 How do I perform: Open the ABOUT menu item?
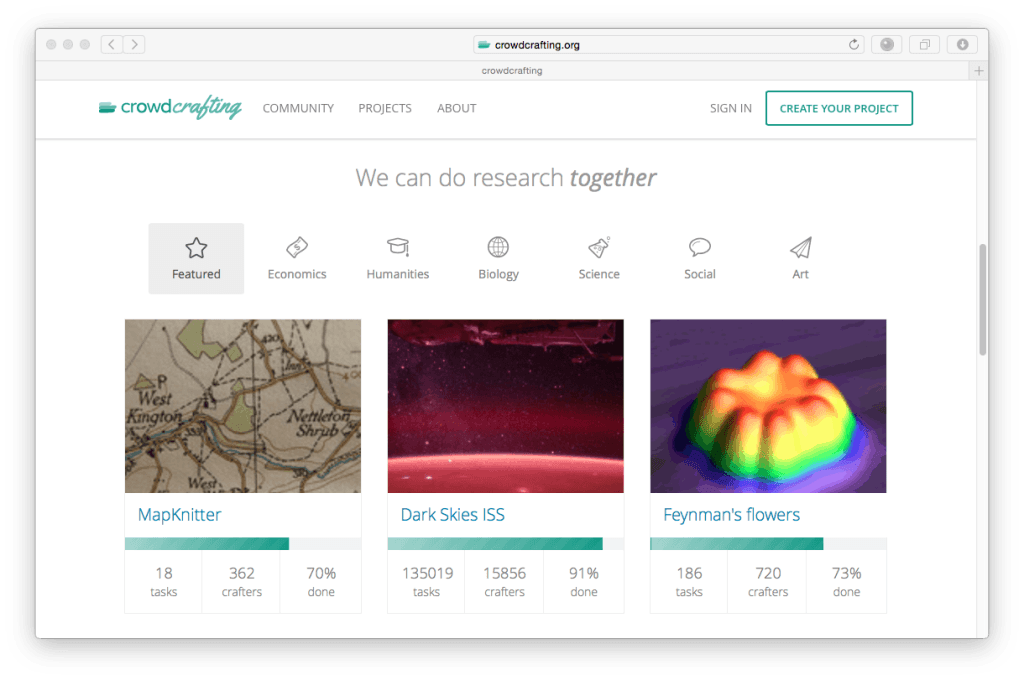point(456,108)
